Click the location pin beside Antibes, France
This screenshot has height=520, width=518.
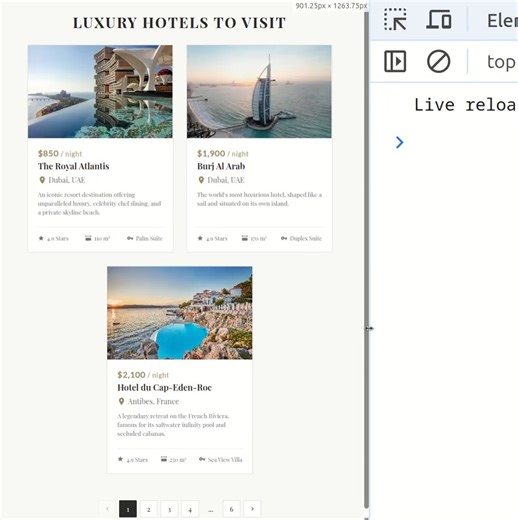[121, 401]
